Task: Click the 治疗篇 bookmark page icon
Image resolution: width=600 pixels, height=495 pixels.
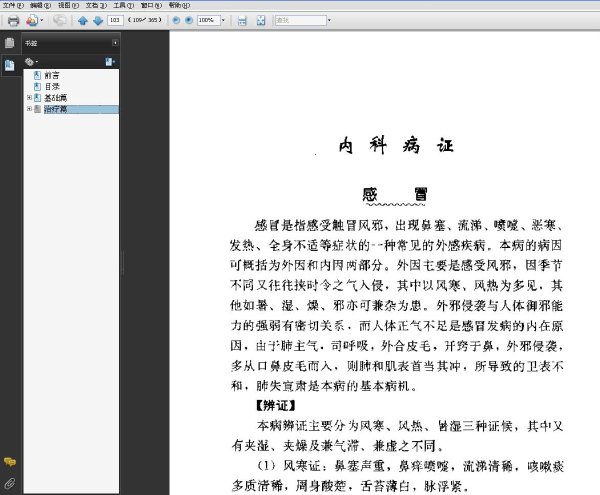Action: tap(37, 109)
